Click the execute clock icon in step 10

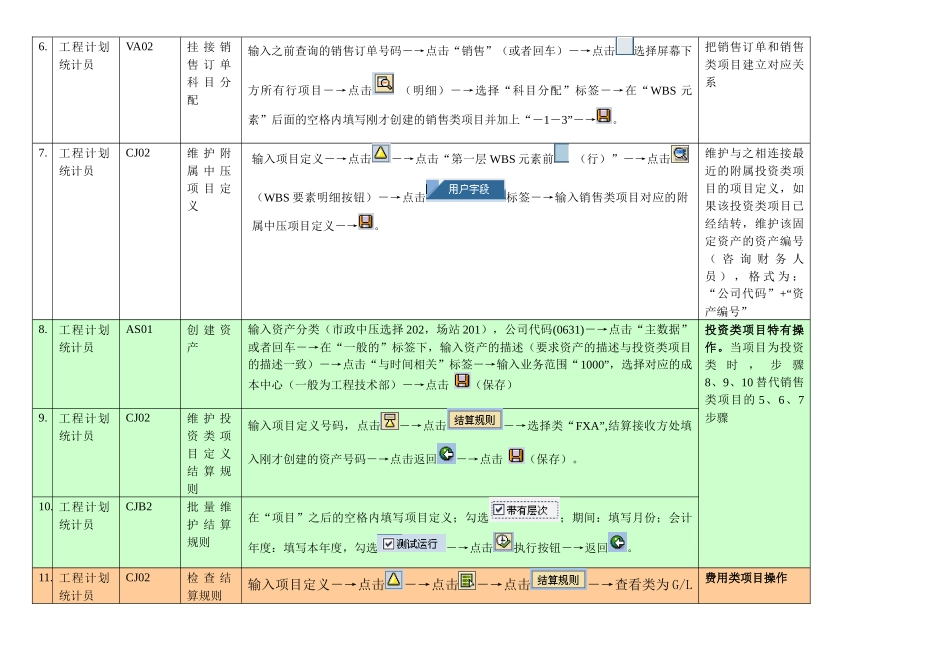503,541
